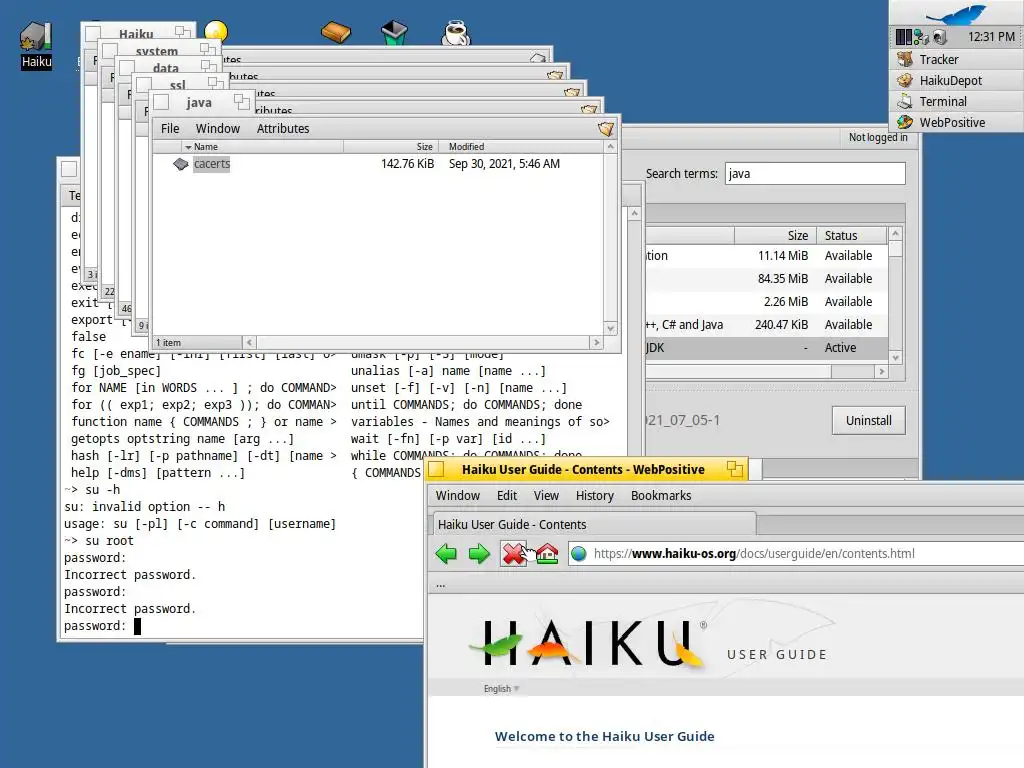Screen dimensions: 1024x768
Task: Select the 11.14 MiB Available package row
Action: pos(766,256)
